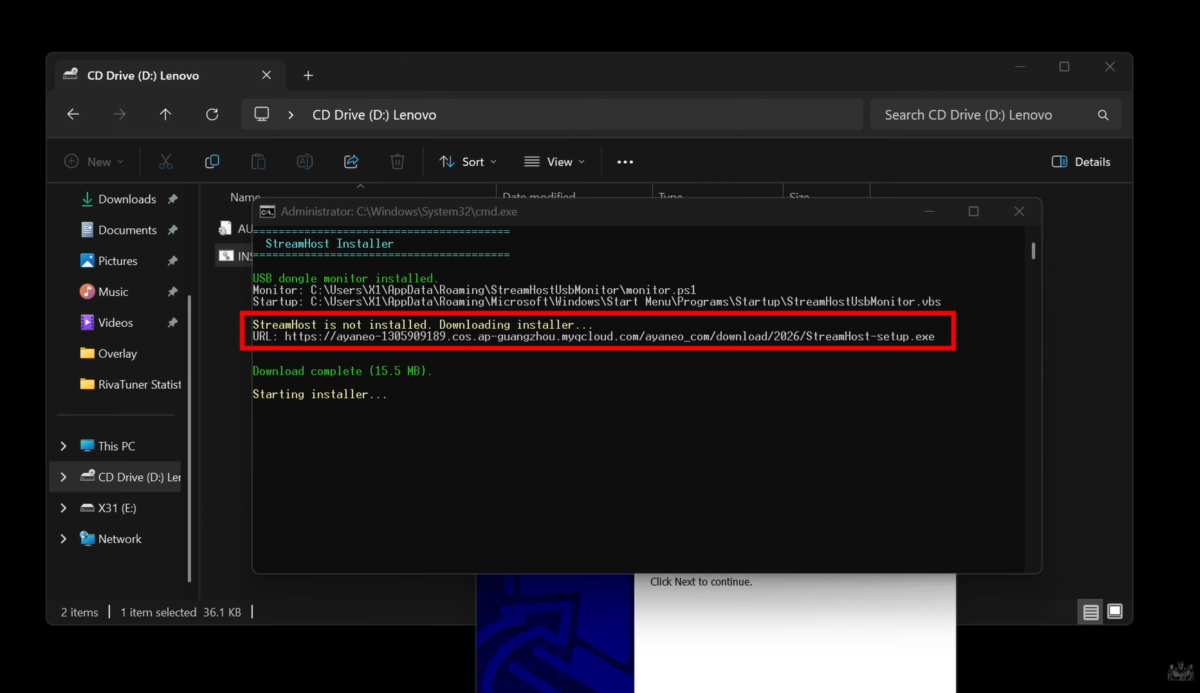Click the Cut scissors icon
1200x693 pixels.
point(166,161)
